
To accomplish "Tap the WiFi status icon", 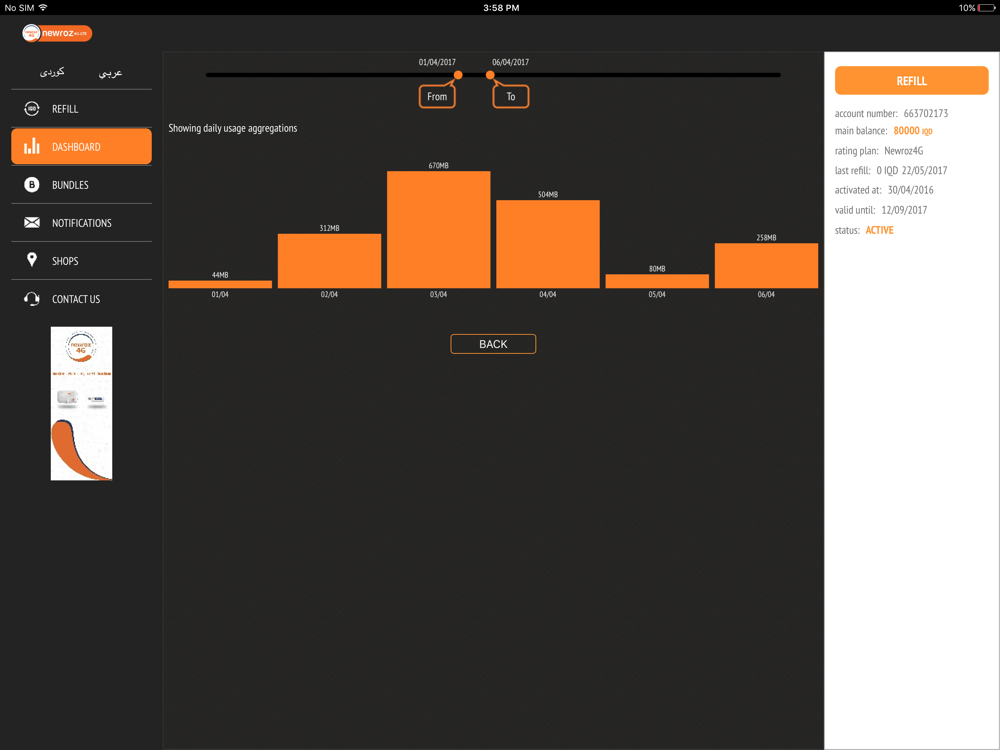I will coord(43,8).
